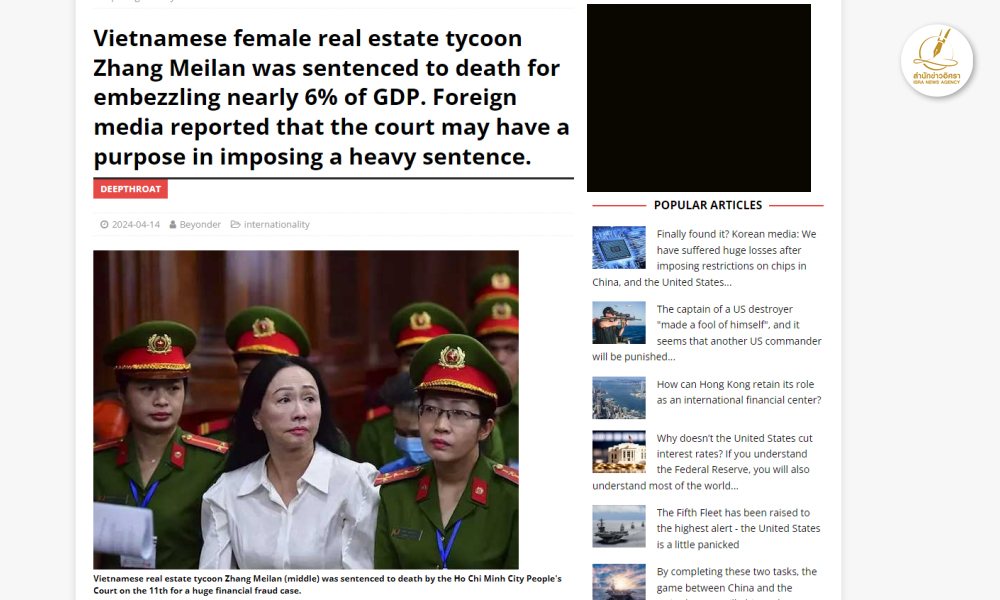Image resolution: width=1000 pixels, height=600 pixels.
Task: Click the author icon beside Beyonder
Action: pyautogui.click(x=173, y=224)
